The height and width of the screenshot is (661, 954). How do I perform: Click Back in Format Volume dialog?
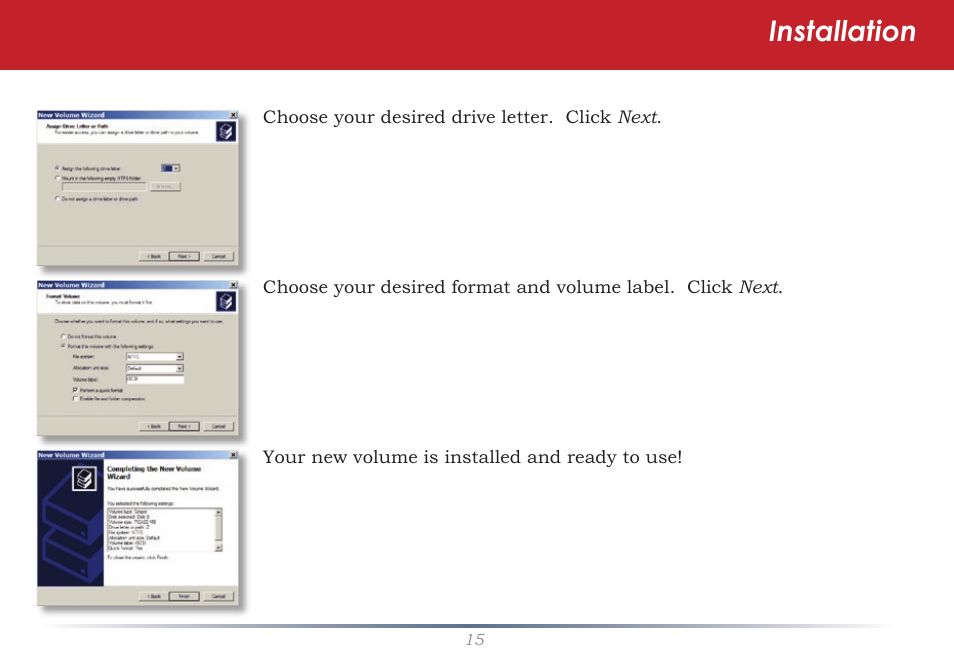(x=154, y=426)
